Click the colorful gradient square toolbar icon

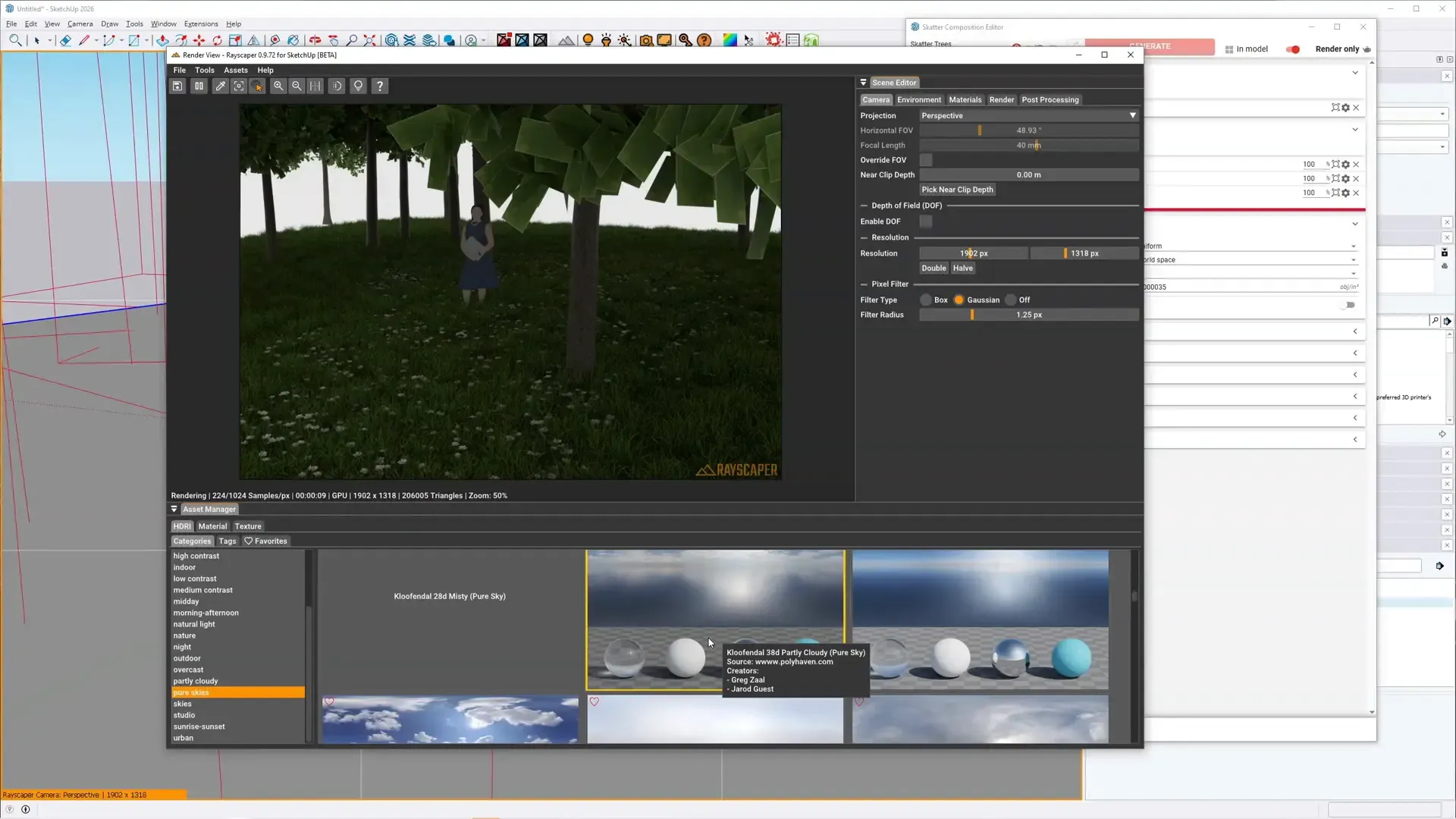(x=730, y=40)
